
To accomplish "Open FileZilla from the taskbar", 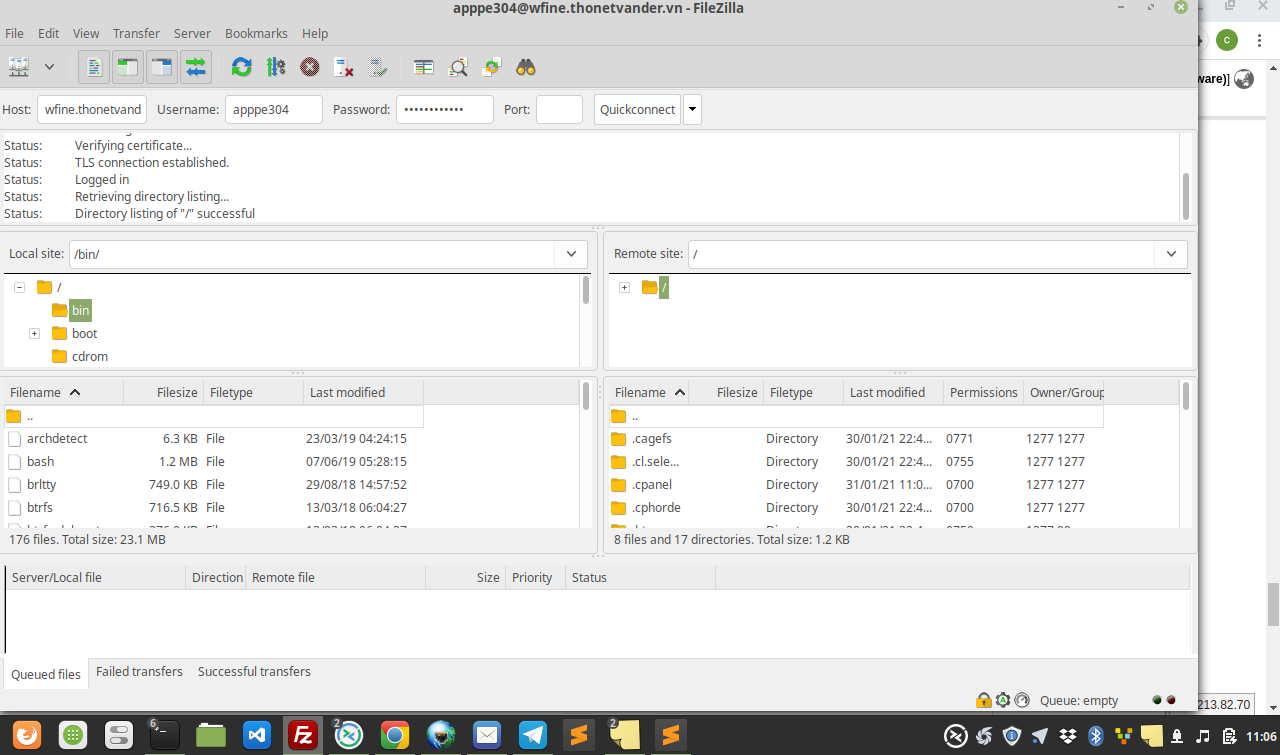I will click(303, 736).
